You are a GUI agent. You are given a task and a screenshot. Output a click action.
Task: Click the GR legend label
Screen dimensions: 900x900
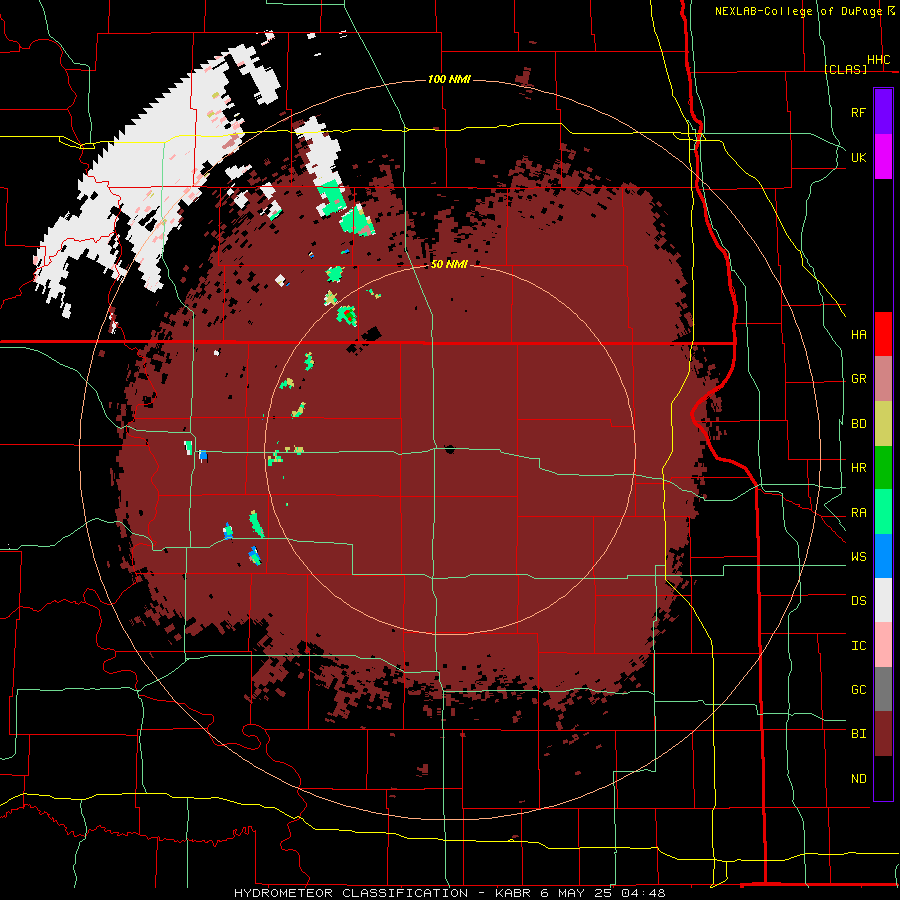858,379
